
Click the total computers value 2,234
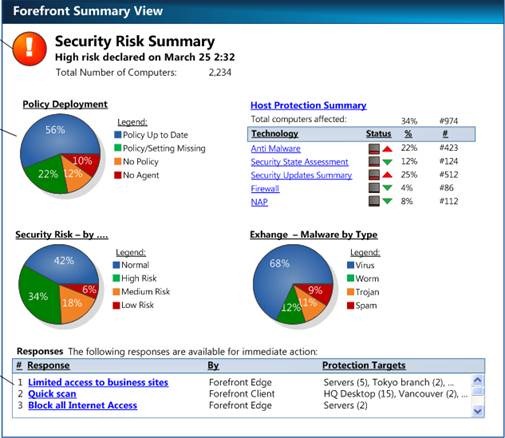pyautogui.click(x=220, y=72)
